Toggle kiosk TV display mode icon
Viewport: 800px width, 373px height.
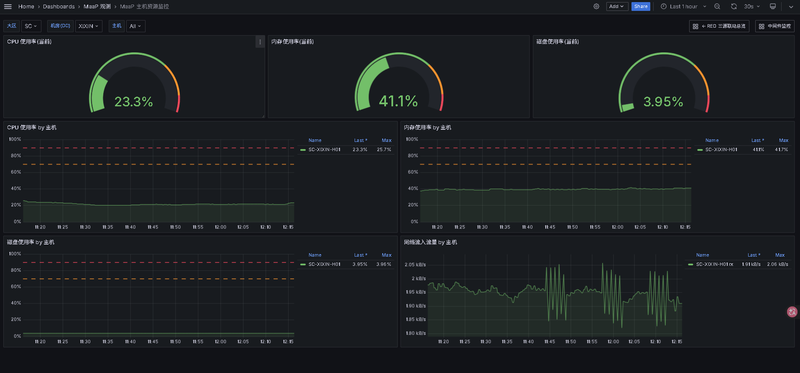(x=772, y=7)
